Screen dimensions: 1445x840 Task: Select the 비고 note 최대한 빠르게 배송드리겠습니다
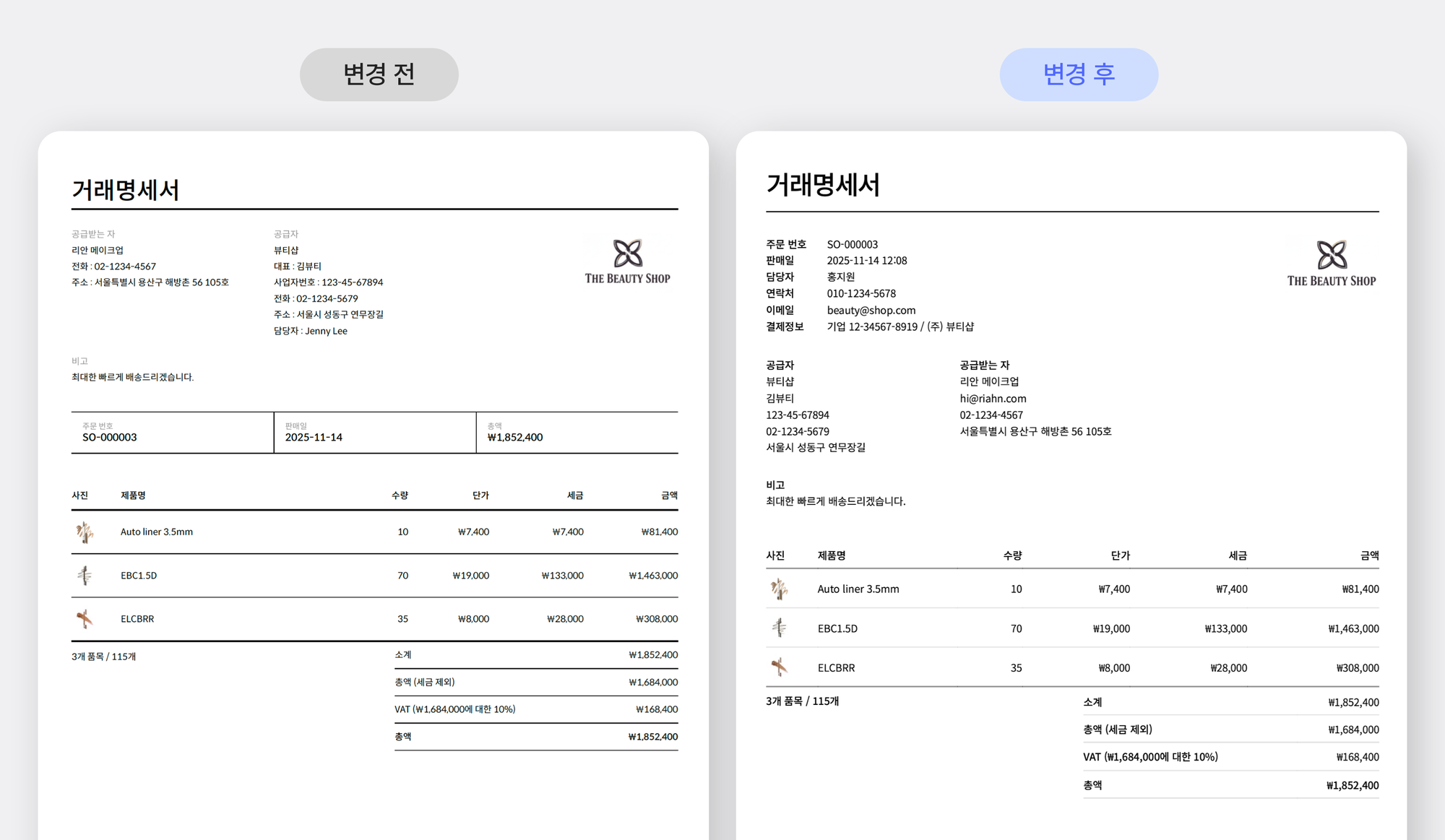coord(133,376)
